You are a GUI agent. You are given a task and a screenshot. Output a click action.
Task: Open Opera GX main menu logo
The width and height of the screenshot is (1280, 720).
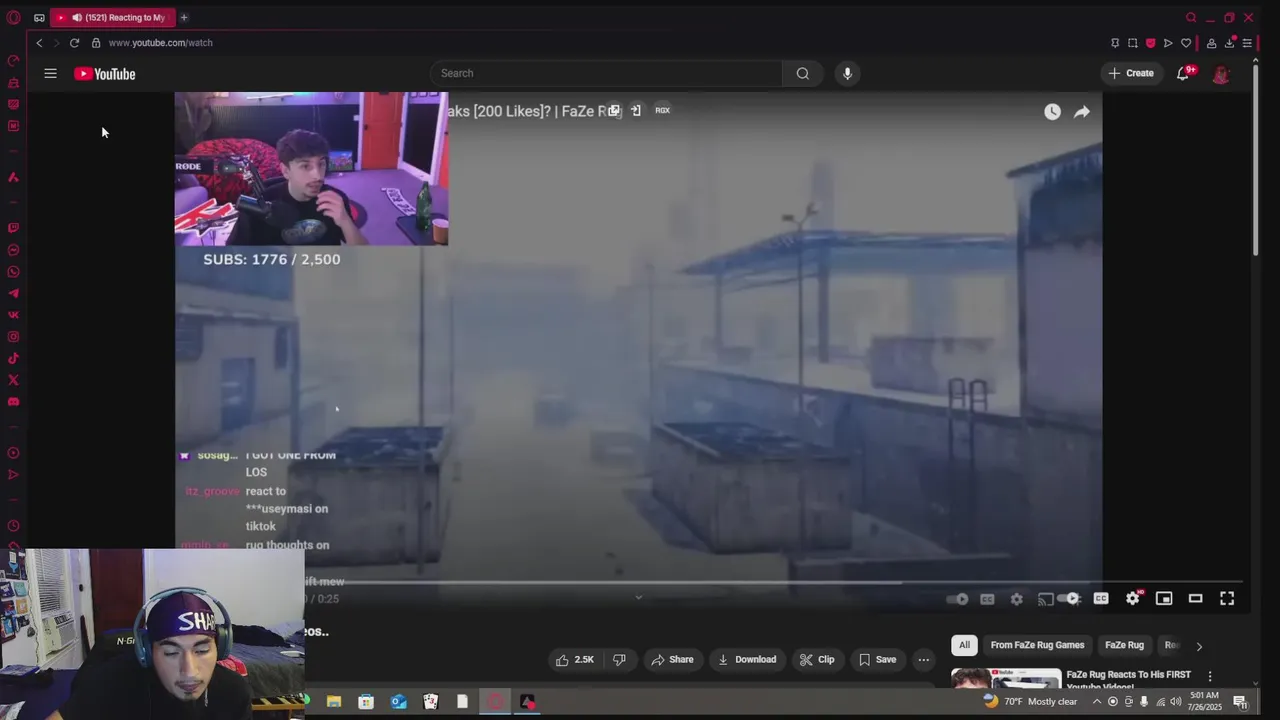13,17
